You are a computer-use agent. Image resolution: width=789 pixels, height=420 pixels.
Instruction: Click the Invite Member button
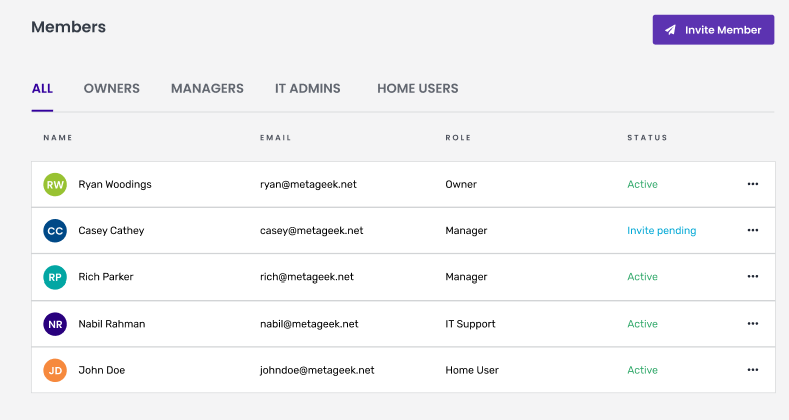[x=713, y=30]
